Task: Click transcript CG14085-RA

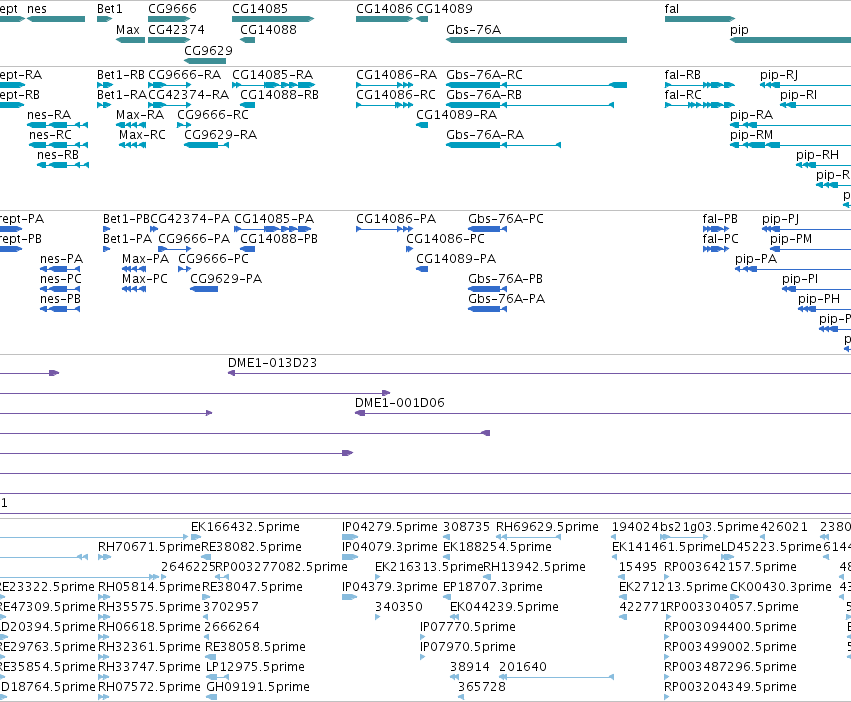Action: pyautogui.click(x=272, y=75)
